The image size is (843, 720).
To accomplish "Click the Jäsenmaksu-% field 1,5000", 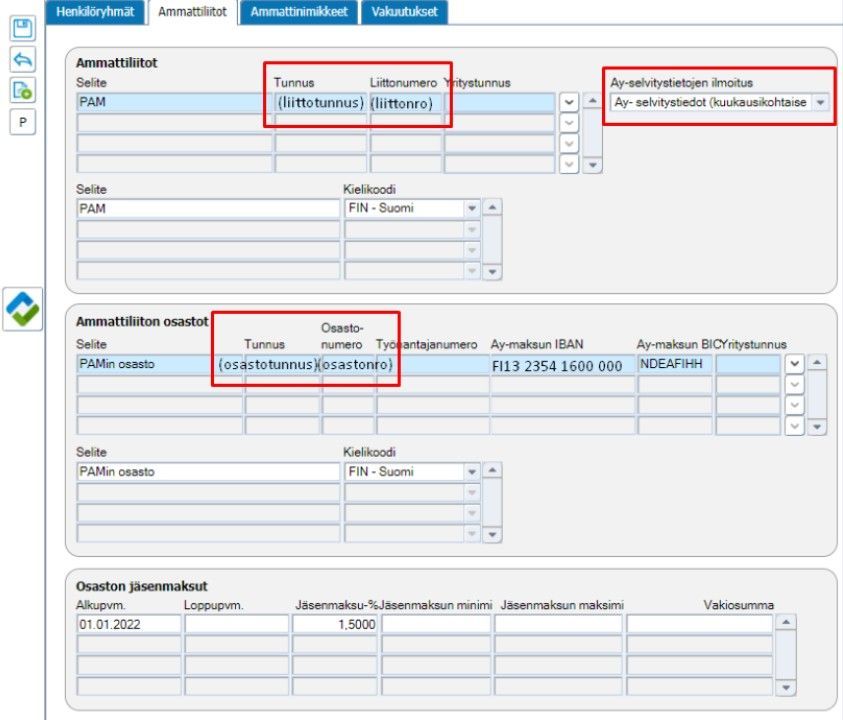I will [x=334, y=624].
